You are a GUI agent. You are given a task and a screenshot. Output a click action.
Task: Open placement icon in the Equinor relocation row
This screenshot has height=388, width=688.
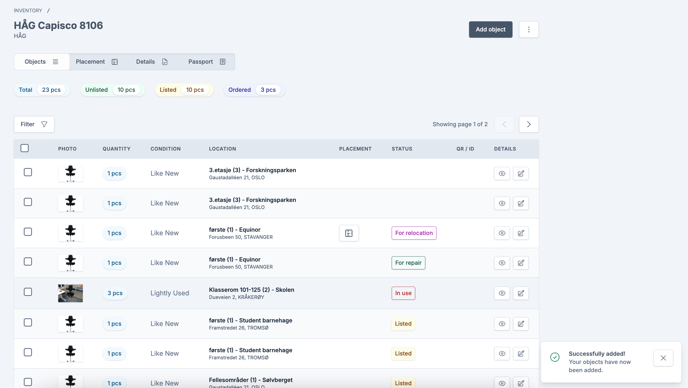[349, 233]
